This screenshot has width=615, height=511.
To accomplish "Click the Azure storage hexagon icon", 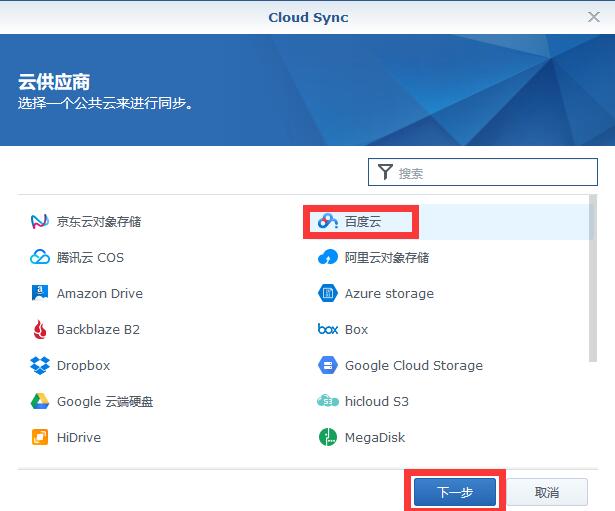I will (x=328, y=293).
